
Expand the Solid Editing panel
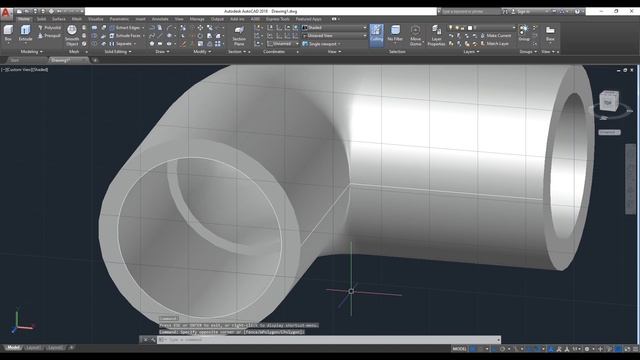click(x=118, y=52)
